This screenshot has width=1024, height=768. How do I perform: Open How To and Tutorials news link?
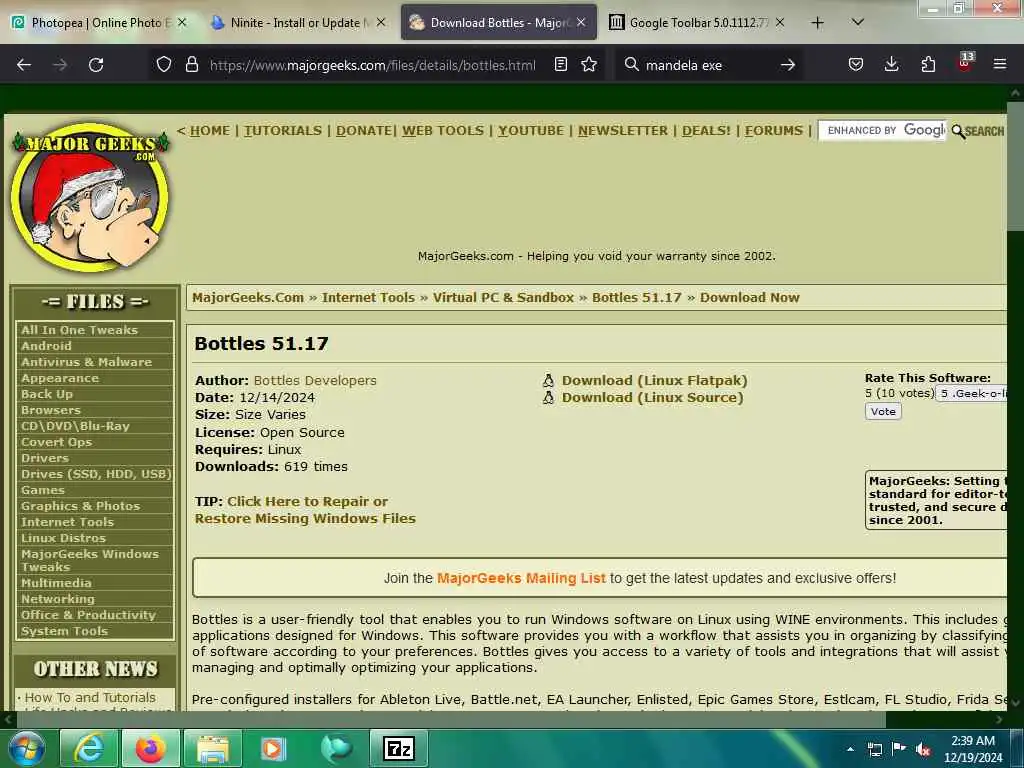click(x=90, y=697)
